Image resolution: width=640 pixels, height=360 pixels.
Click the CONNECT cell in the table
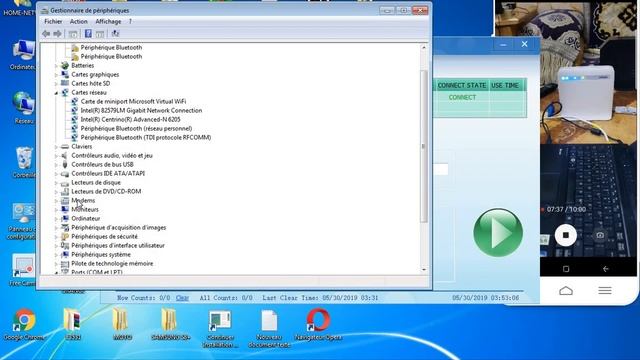(462, 98)
